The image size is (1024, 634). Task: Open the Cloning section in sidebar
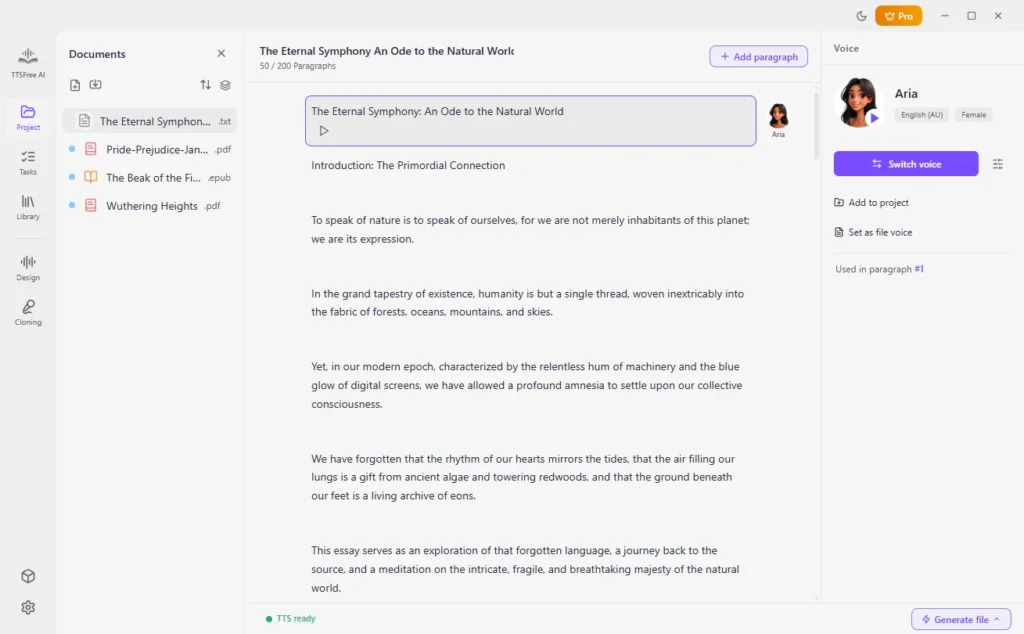click(28, 313)
